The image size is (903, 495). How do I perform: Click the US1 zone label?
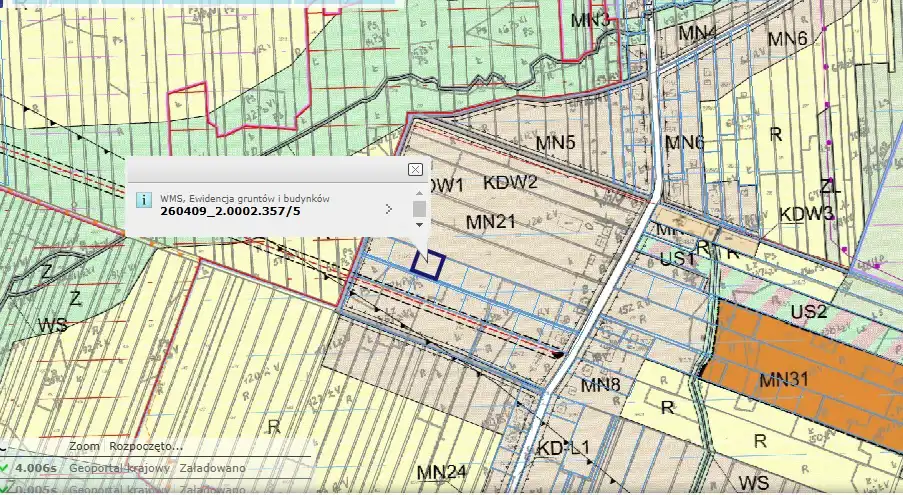[x=677, y=259]
